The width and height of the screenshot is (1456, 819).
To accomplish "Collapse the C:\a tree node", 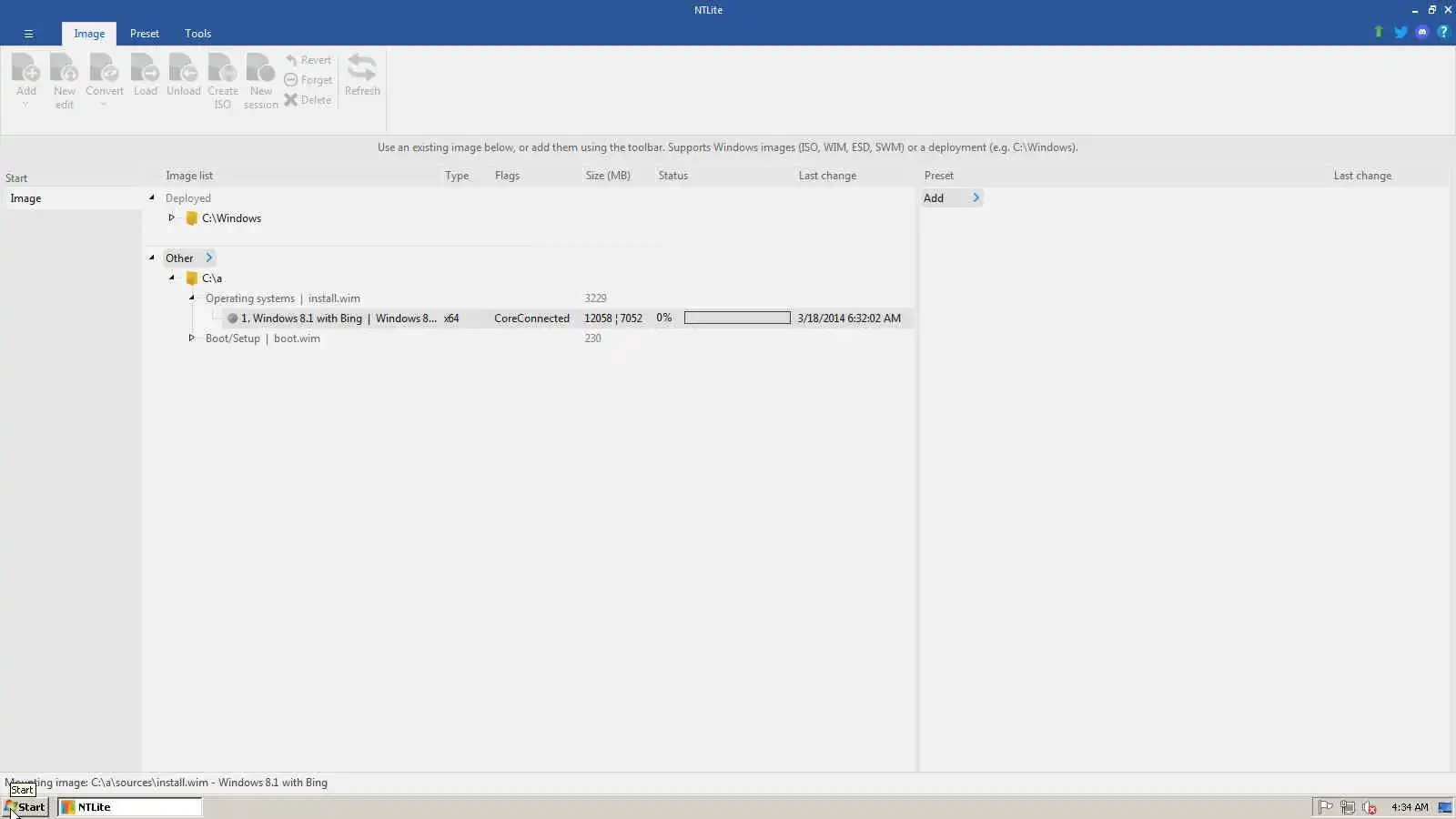I will pos(172,278).
